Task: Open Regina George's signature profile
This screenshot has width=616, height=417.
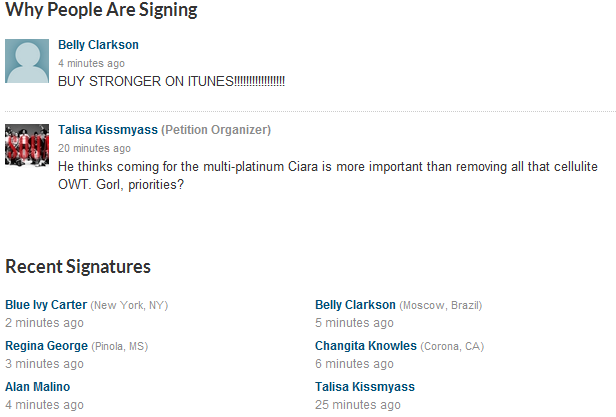Action: [46, 346]
